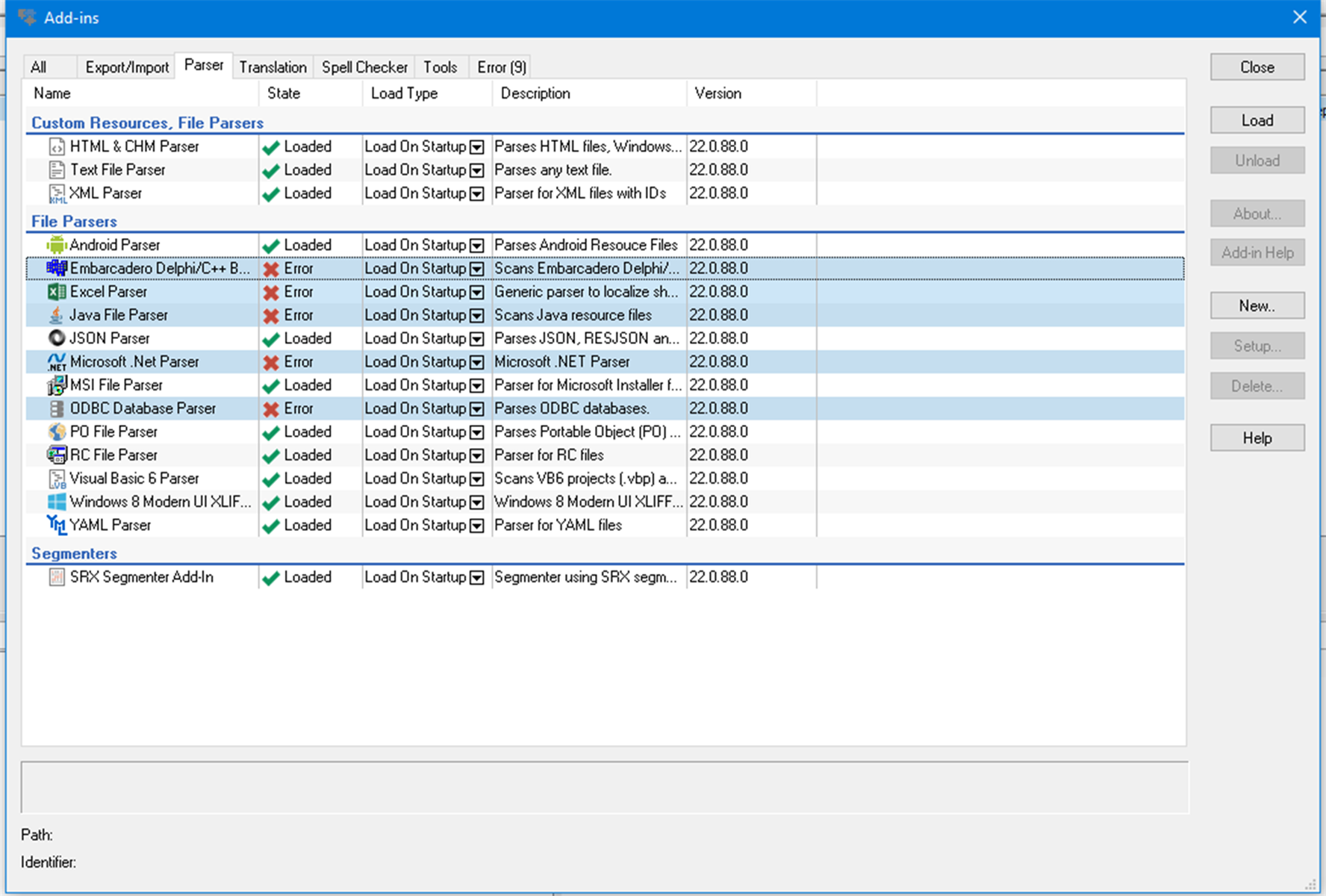Screen dimensions: 1326x896
Task: Click the Delete... button
Action: [1257, 386]
